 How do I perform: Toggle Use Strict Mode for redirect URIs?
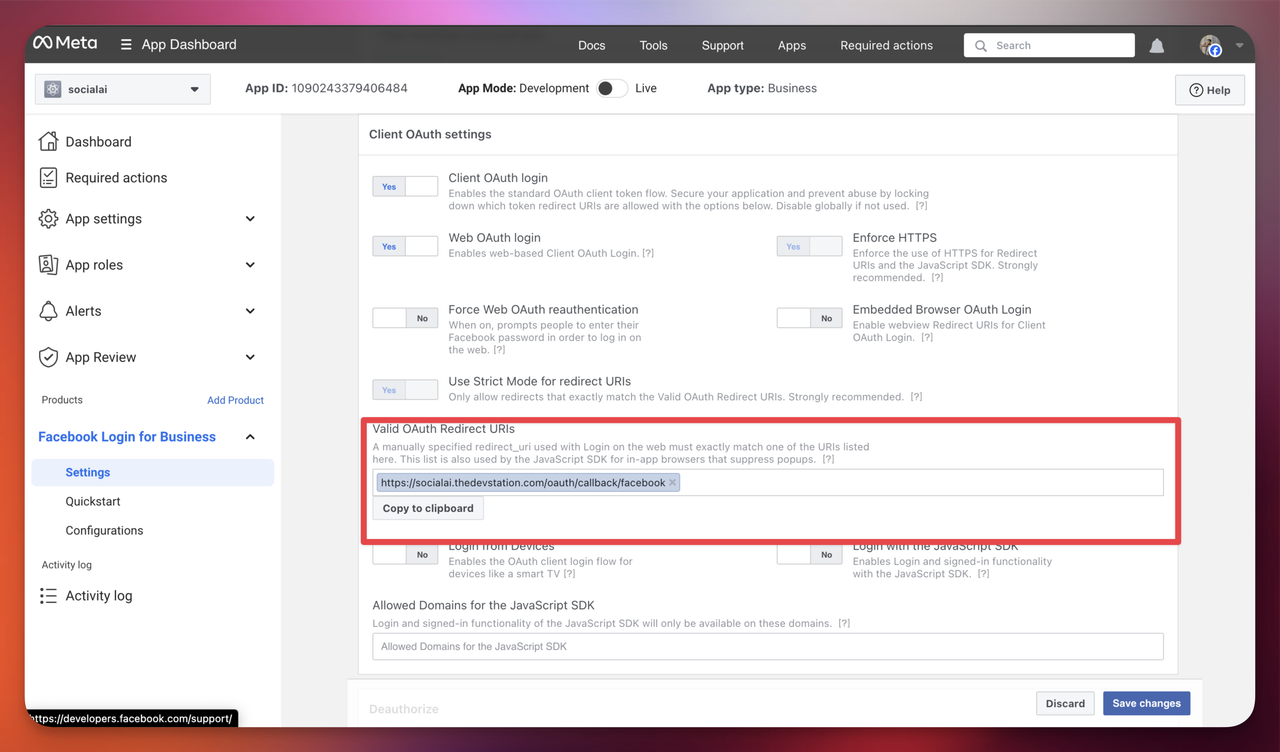(405, 390)
